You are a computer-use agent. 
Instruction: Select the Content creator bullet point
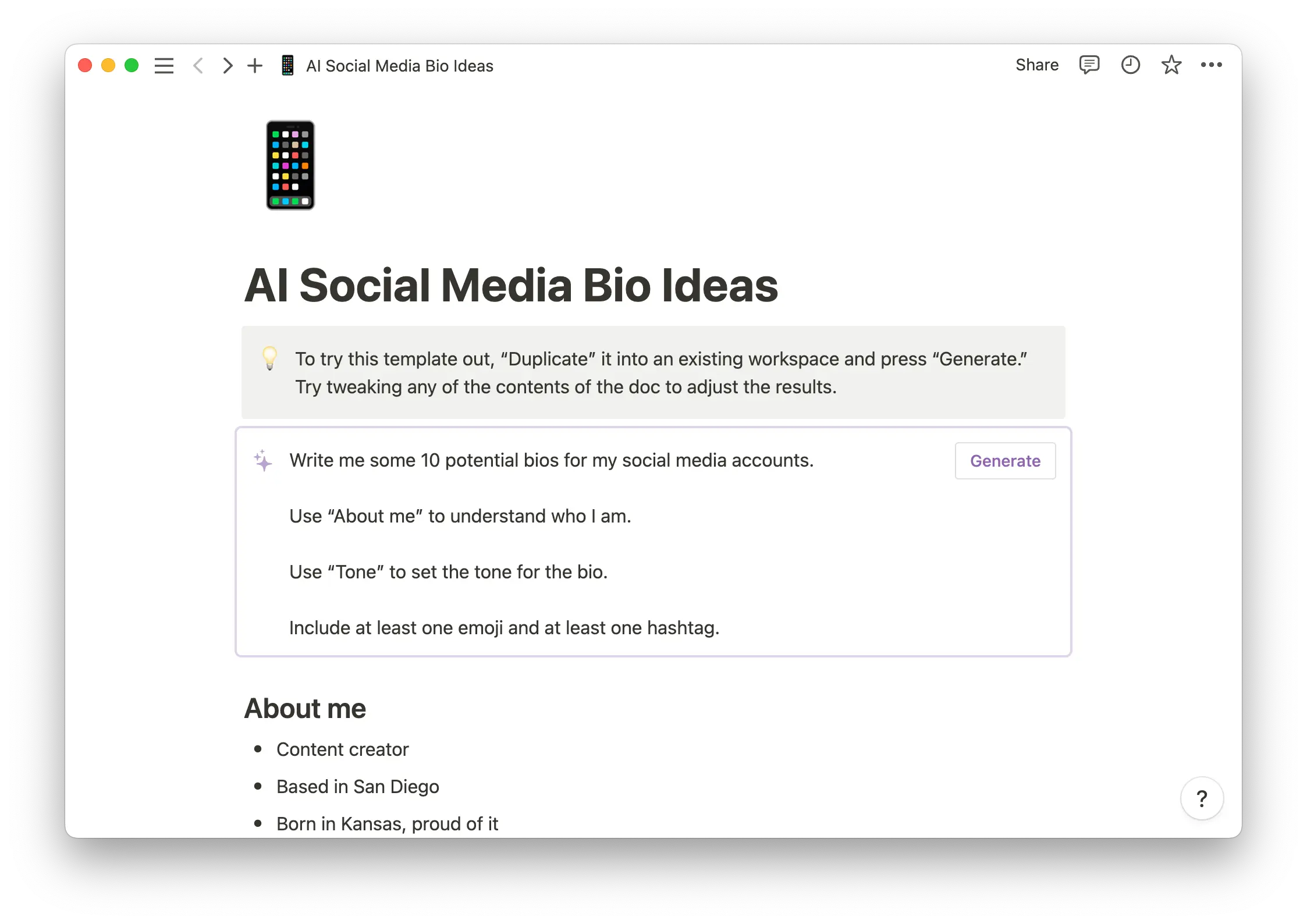click(x=342, y=749)
